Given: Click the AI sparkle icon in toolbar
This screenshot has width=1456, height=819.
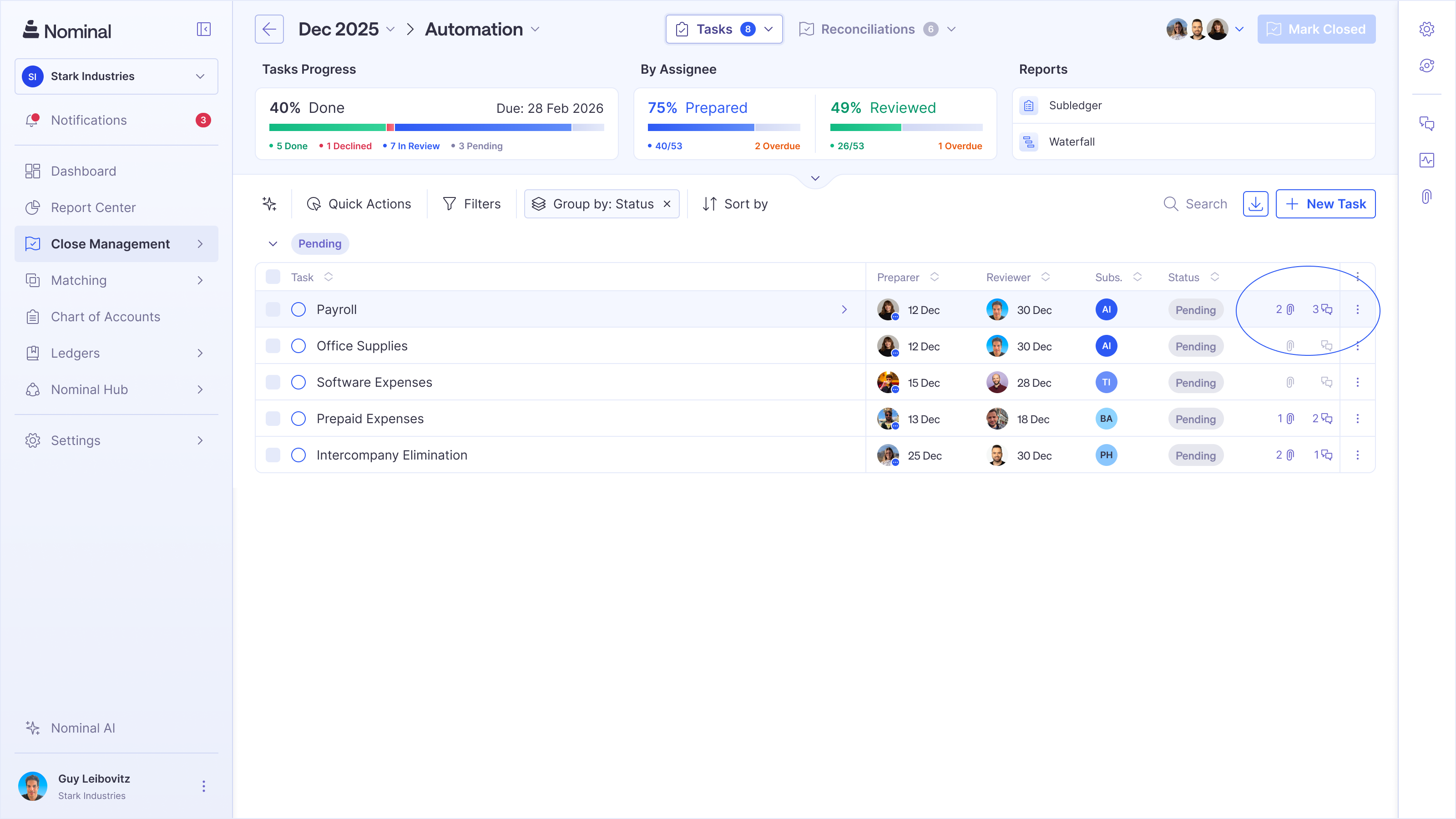Looking at the screenshot, I should tap(270, 204).
